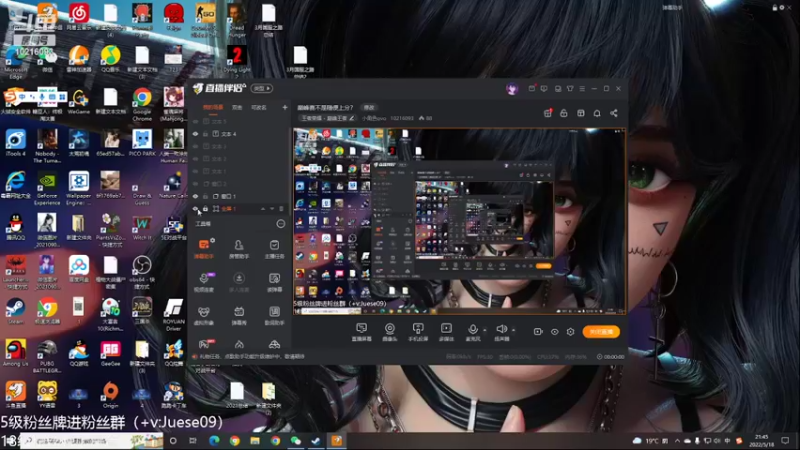Click the T-shirt skin icon in the title bar

pyautogui.click(x=570, y=89)
